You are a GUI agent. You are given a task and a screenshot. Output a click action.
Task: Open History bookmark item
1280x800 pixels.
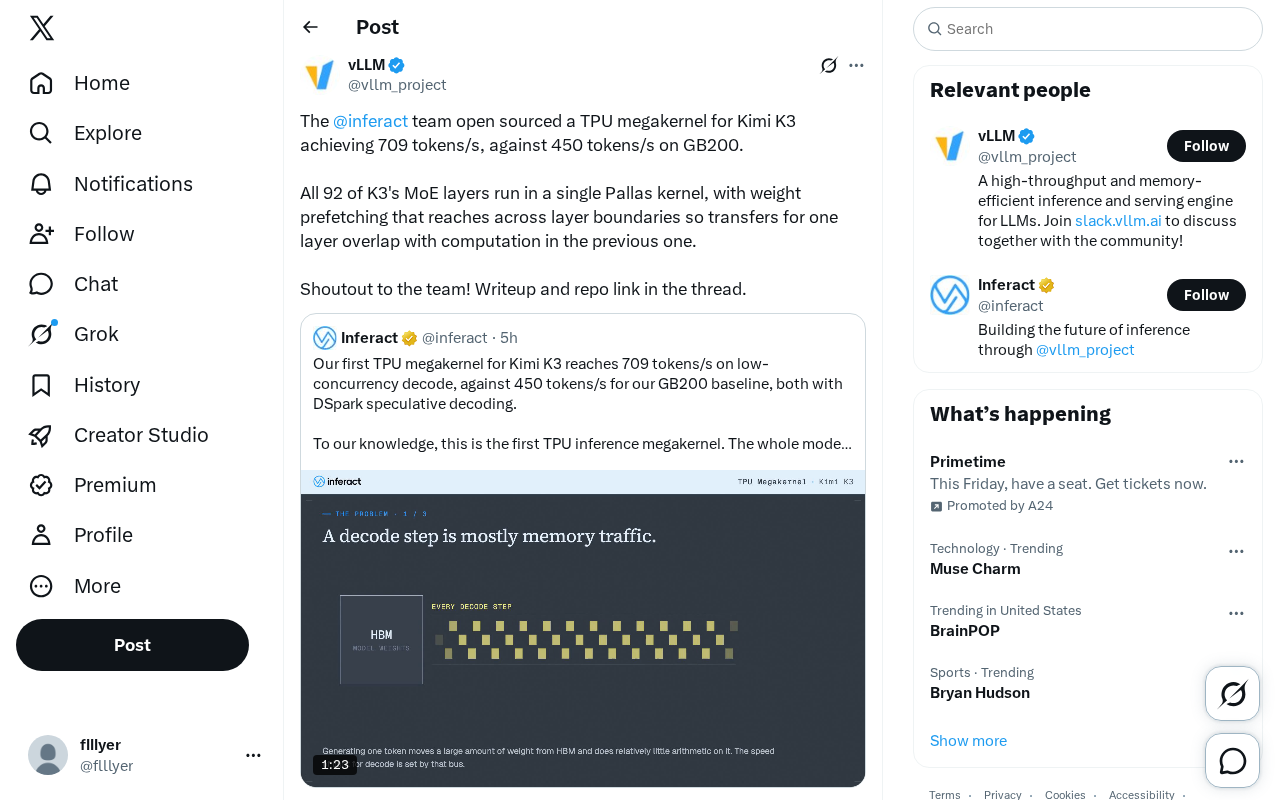click(x=85, y=385)
